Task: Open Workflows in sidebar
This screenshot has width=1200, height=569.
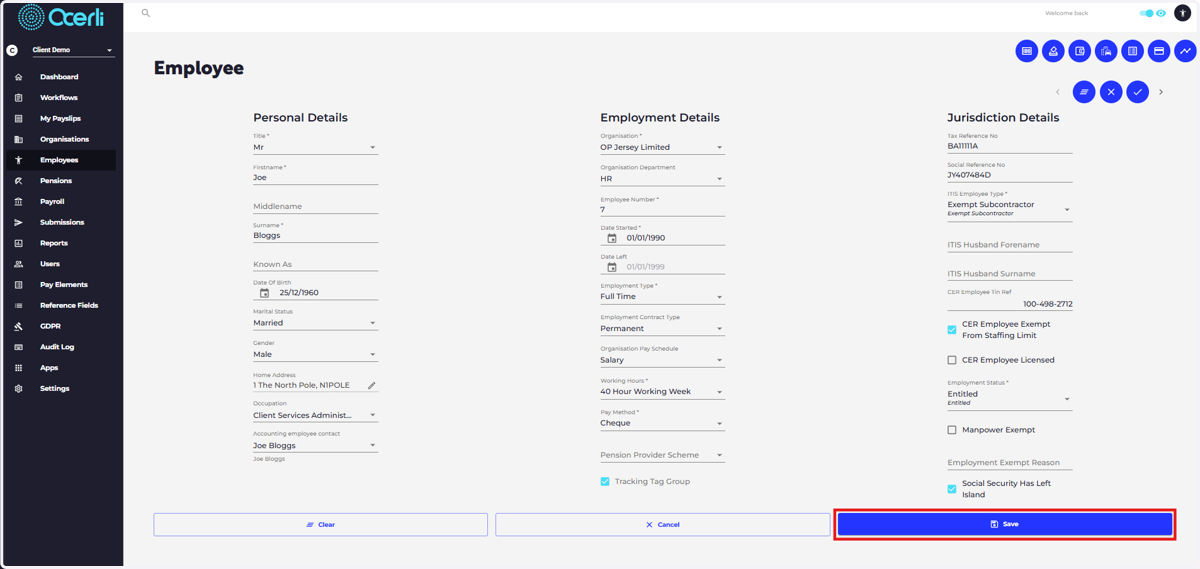Action: pyautogui.click(x=59, y=98)
